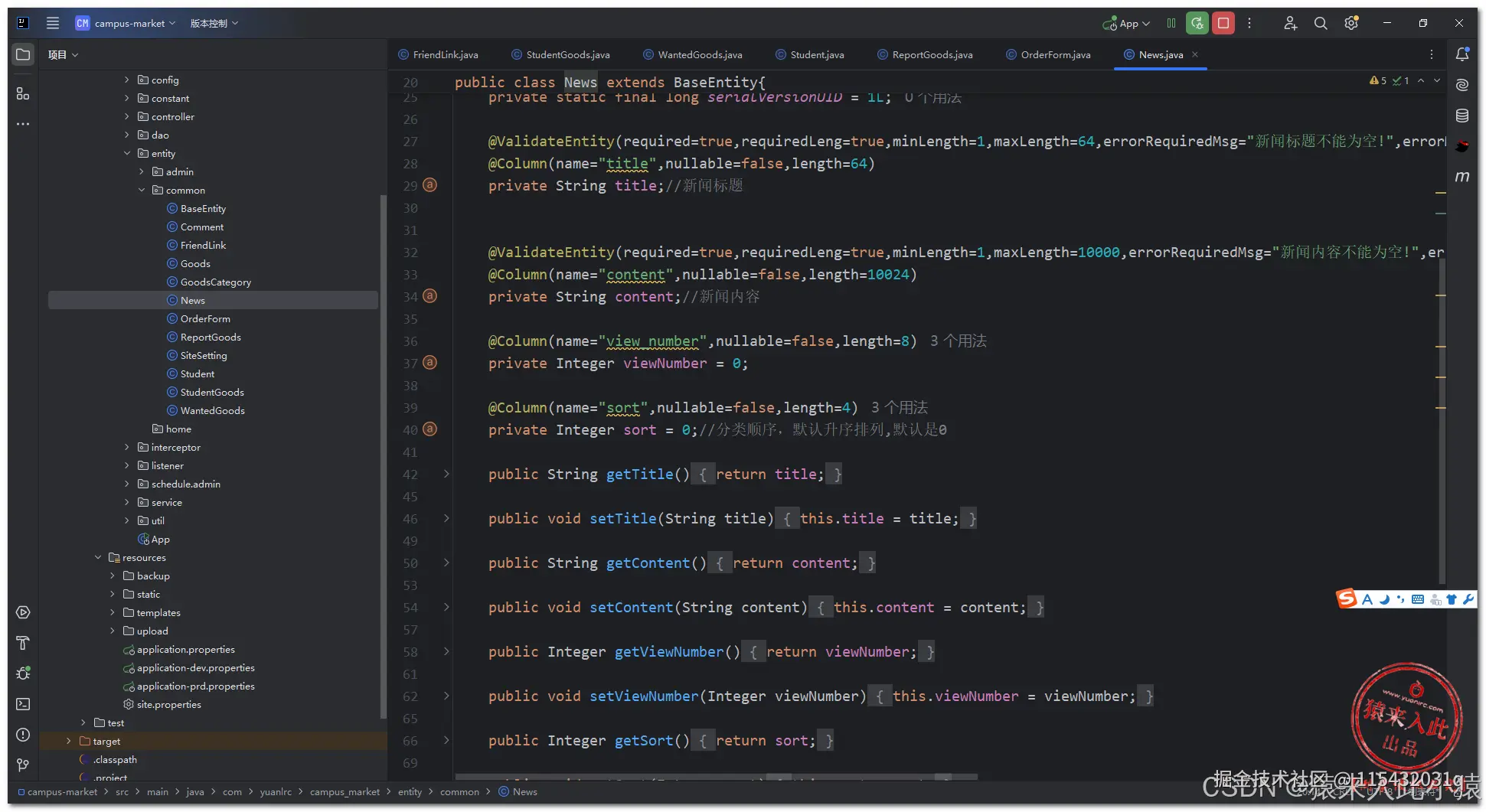Screen dimensions: 1486x812
Task: Open the AI Assistant spiral panel
Action: coord(1462,85)
